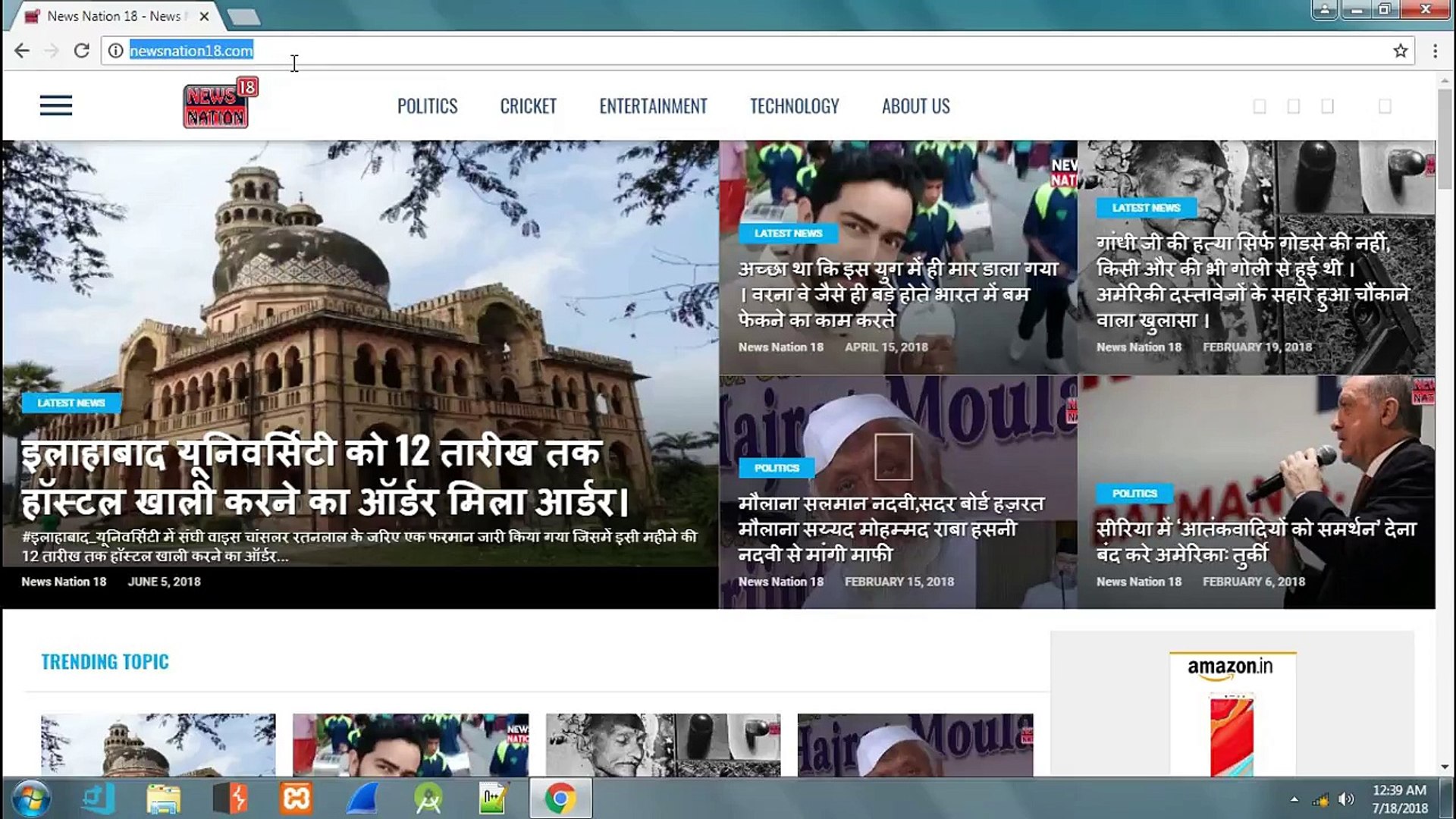
Task: Open the About Us page
Action: pyautogui.click(x=915, y=106)
